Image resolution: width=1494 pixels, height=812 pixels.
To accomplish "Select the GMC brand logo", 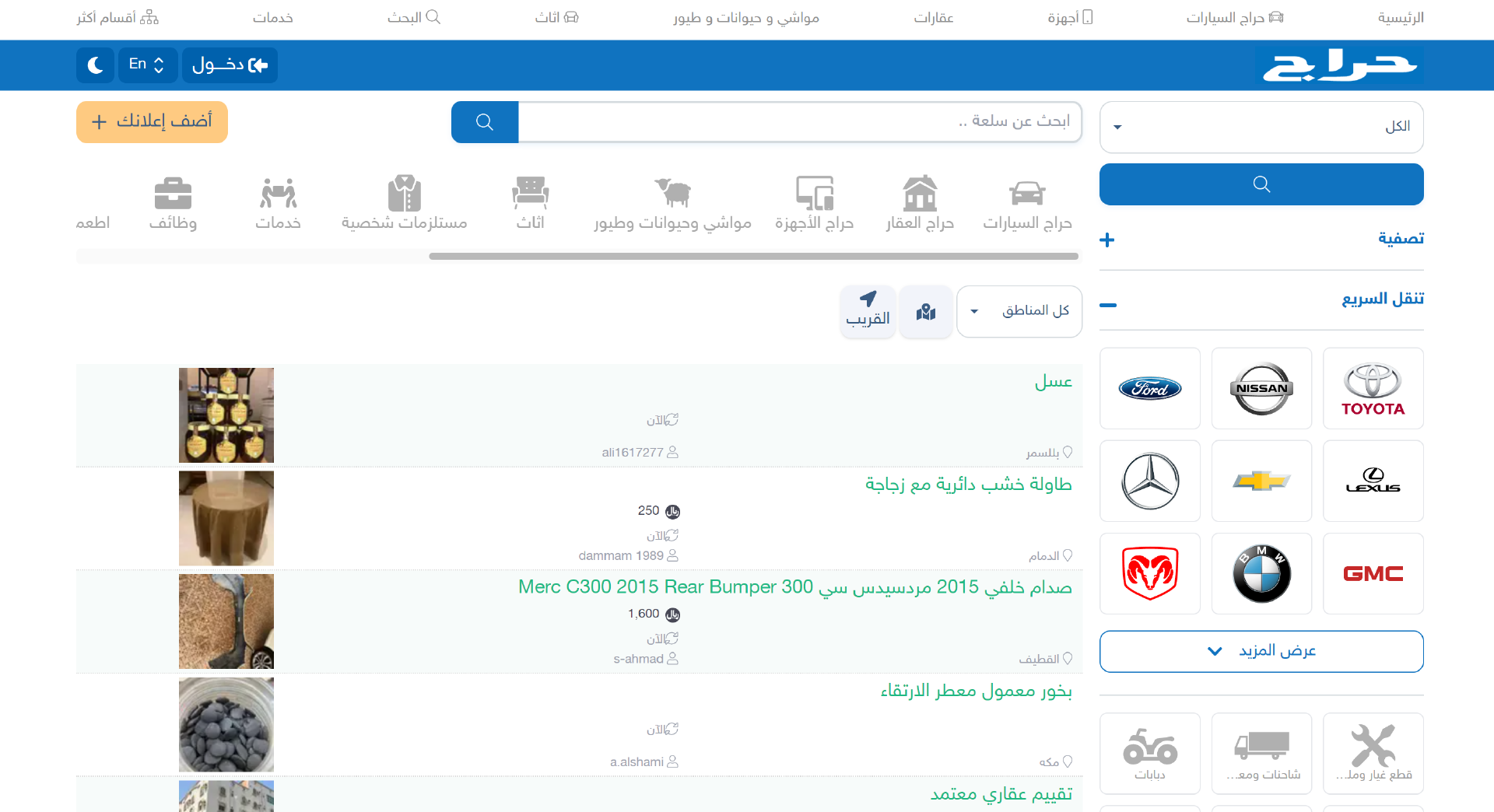I will pyautogui.click(x=1373, y=573).
